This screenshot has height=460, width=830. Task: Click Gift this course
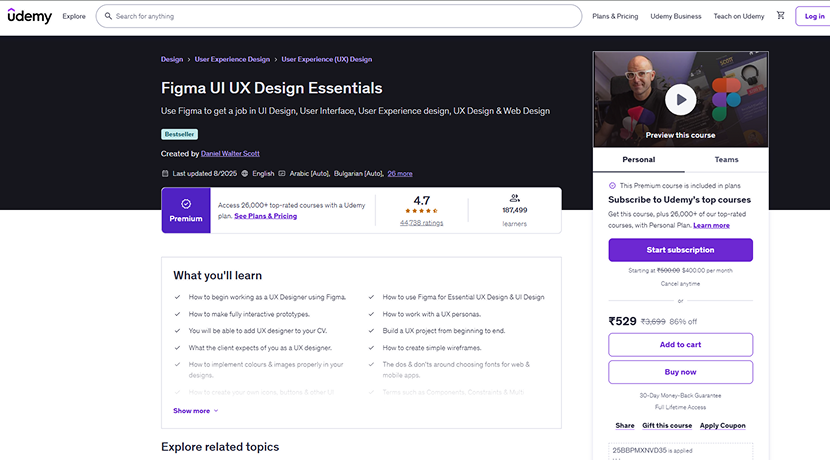point(667,426)
